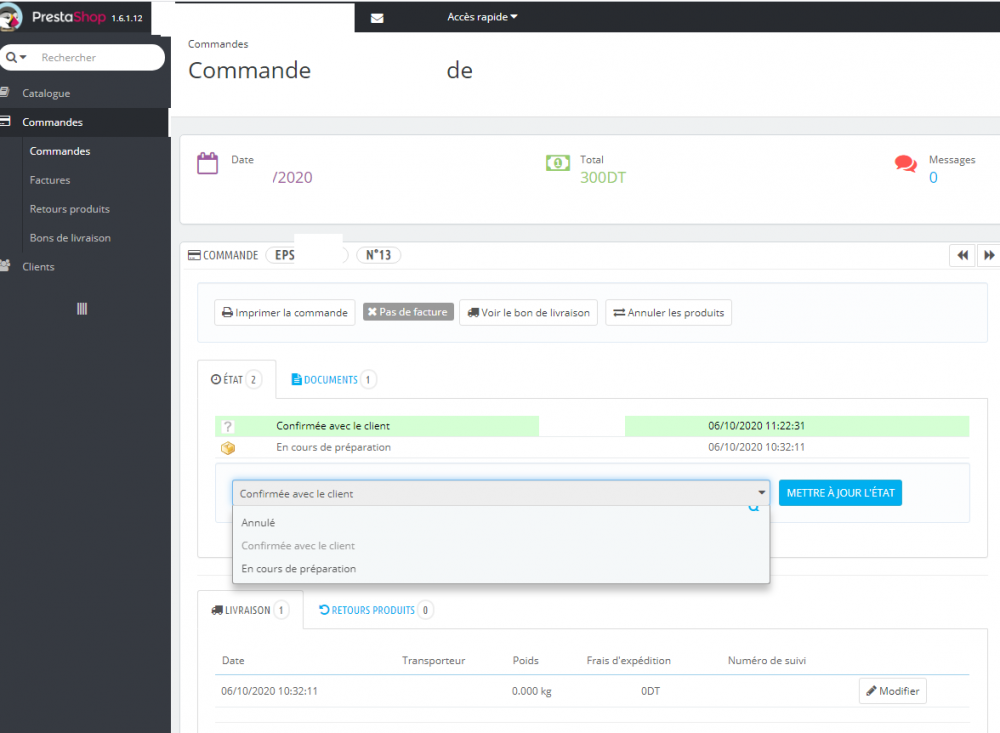Screen dimensions: 1000x733
Task: Focus the Rechercher search field
Action: click(x=99, y=57)
